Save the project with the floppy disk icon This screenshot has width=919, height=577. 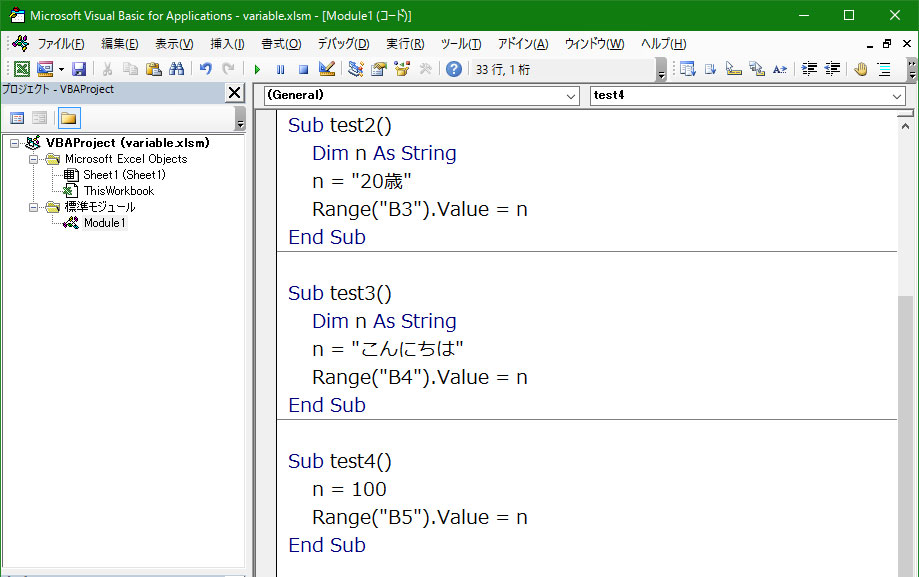(x=79, y=69)
